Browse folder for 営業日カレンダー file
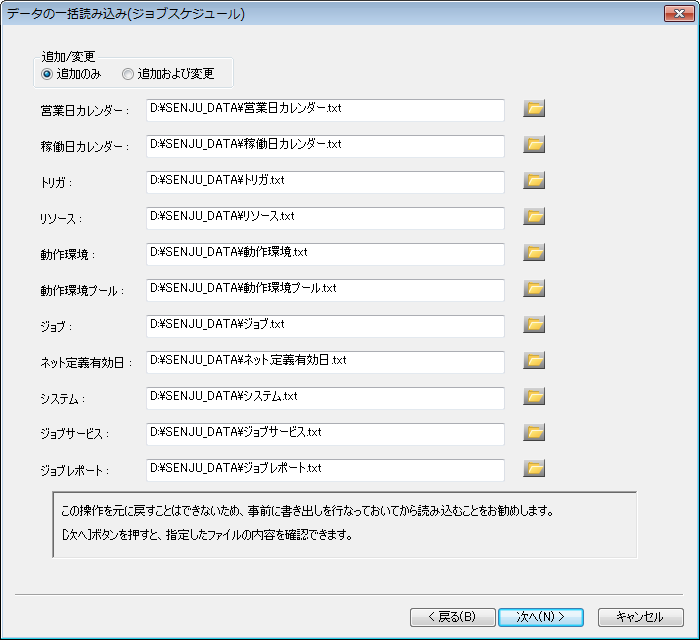 click(x=534, y=108)
